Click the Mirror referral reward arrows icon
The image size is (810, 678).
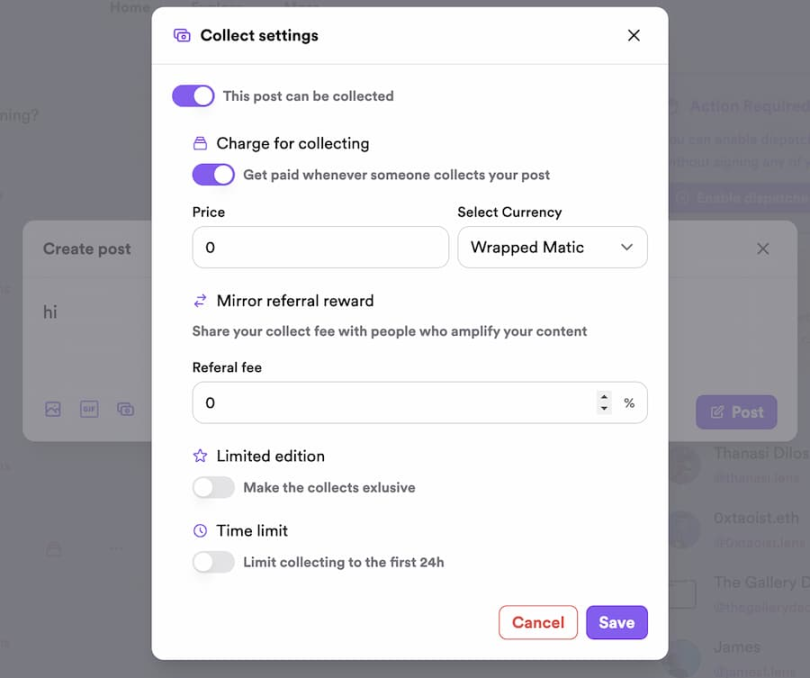200,300
